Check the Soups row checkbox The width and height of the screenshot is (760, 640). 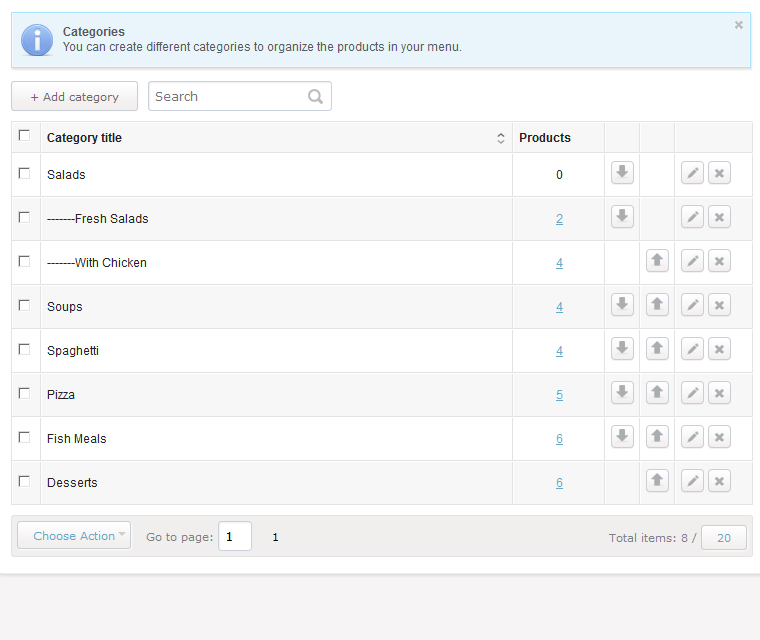(24, 305)
